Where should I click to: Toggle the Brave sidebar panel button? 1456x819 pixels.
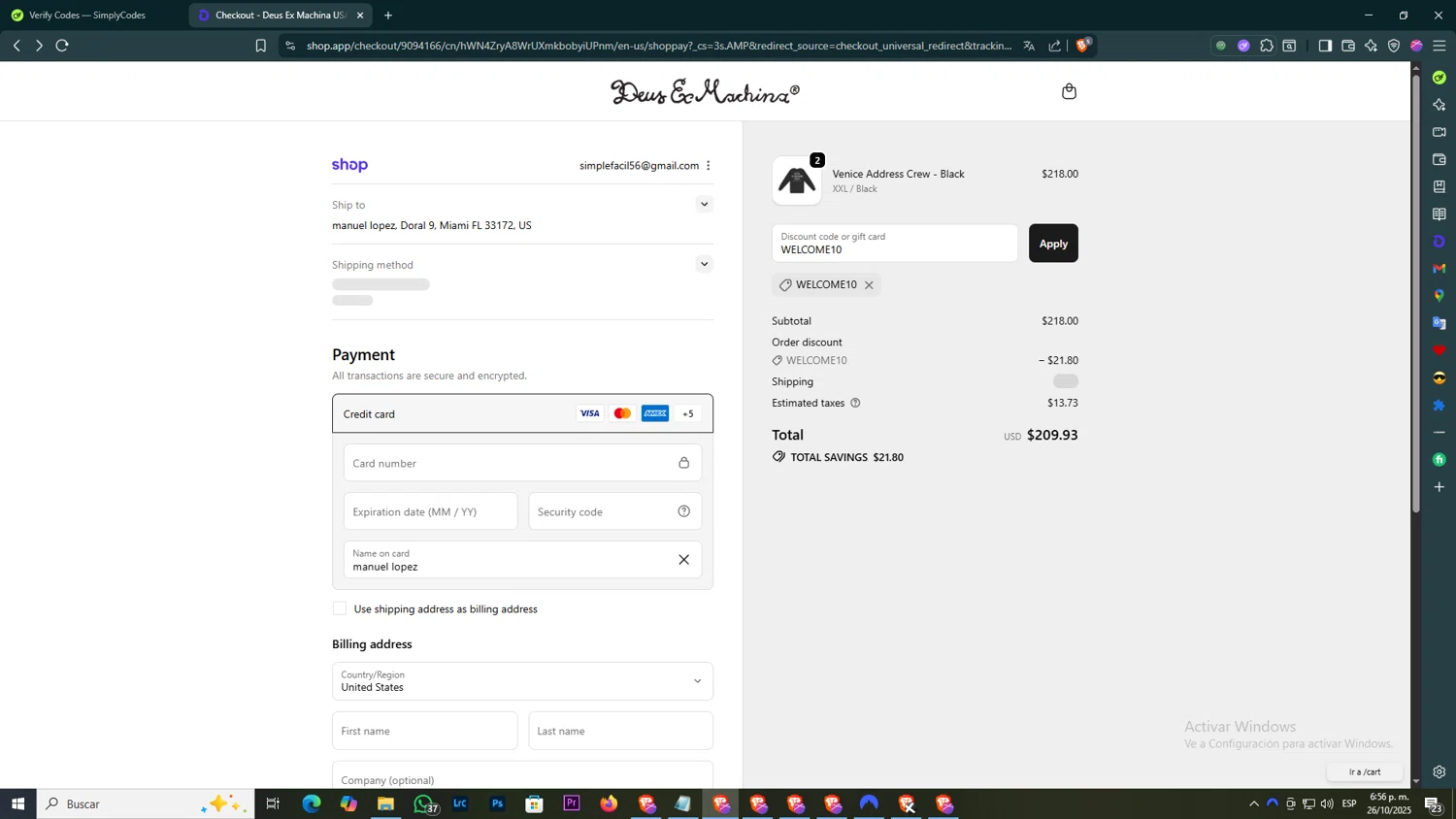point(1325,46)
